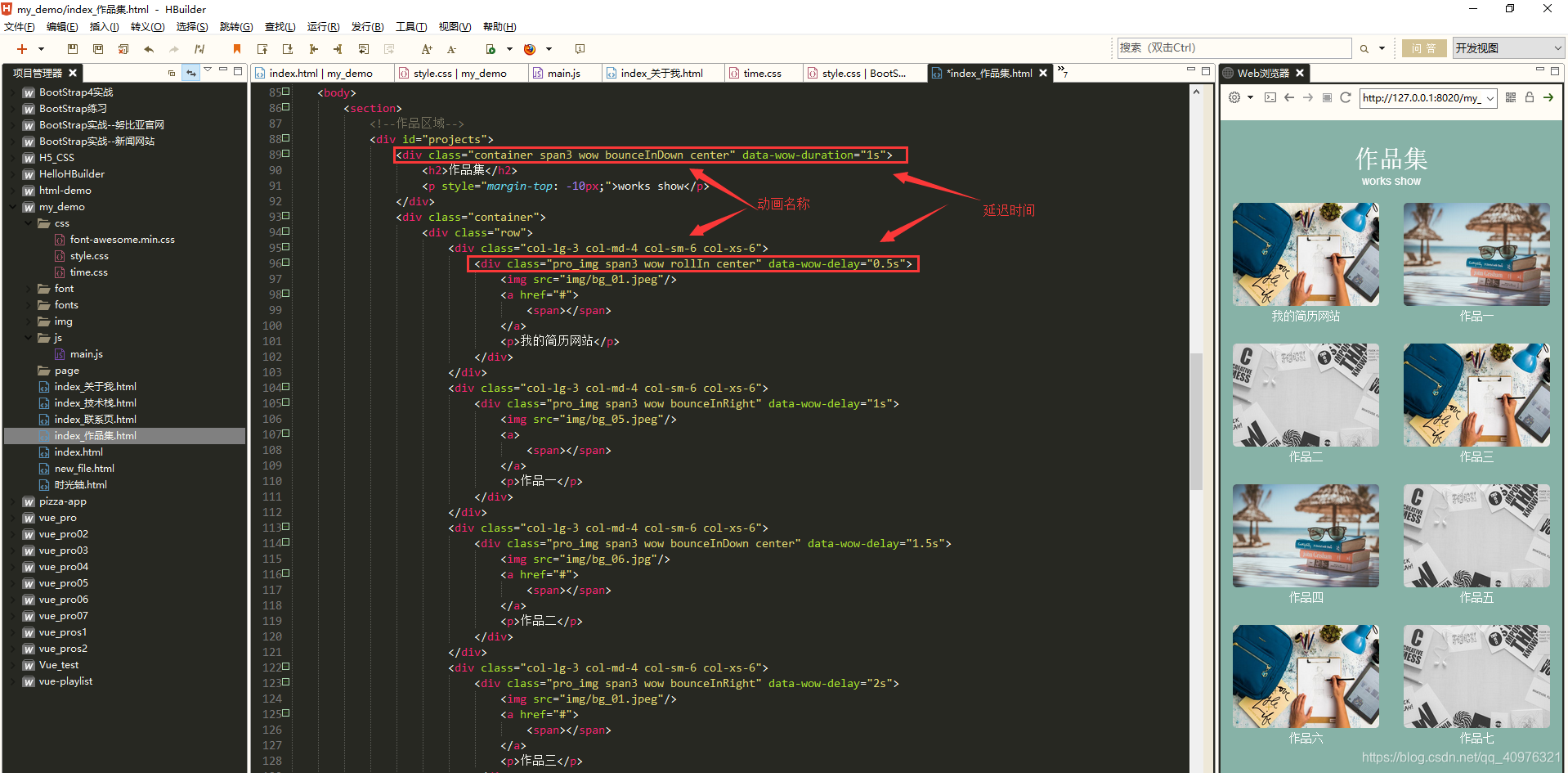Select the vue_pro05 project

pos(63,583)
